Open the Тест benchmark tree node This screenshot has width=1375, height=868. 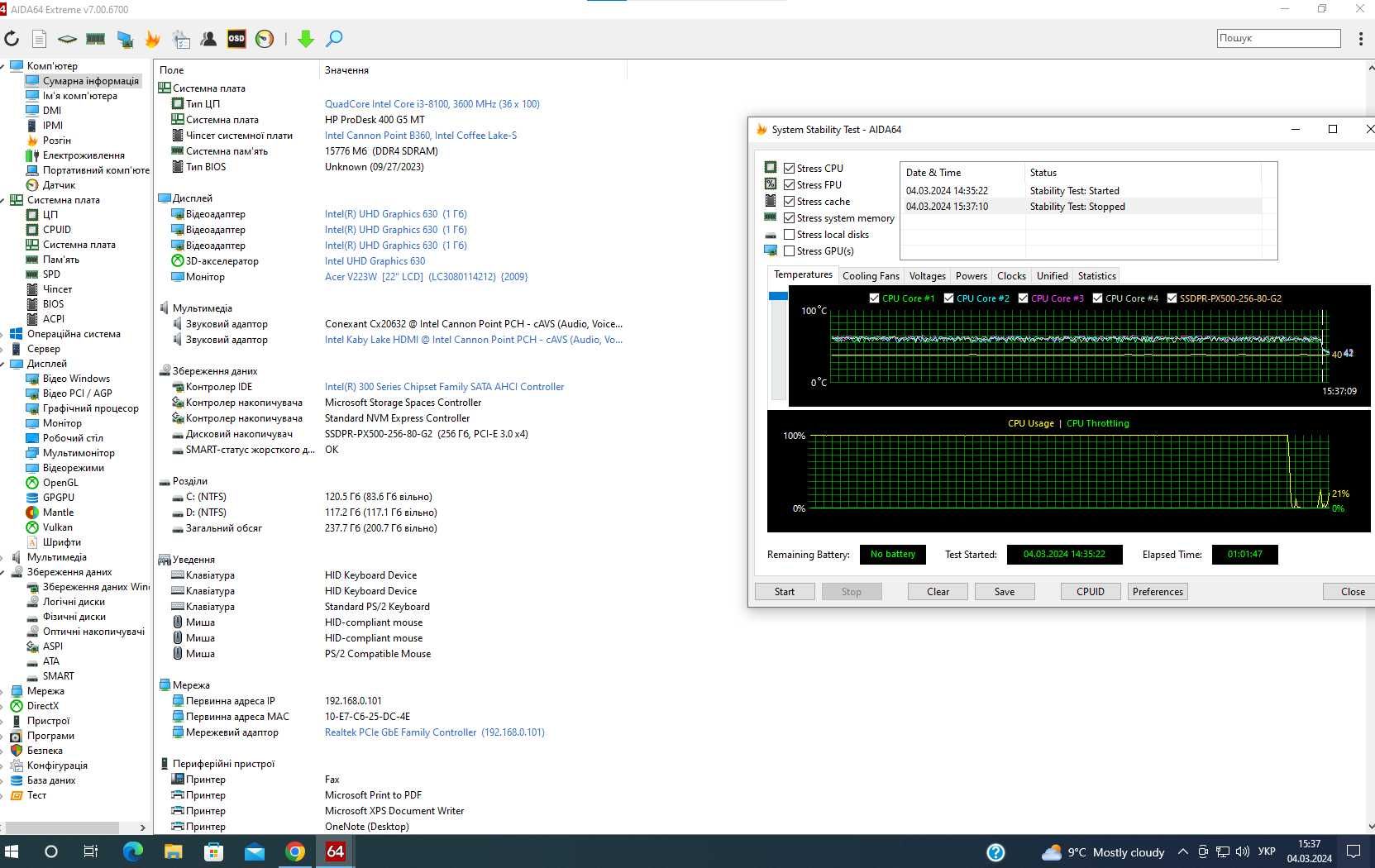(36, 795)
